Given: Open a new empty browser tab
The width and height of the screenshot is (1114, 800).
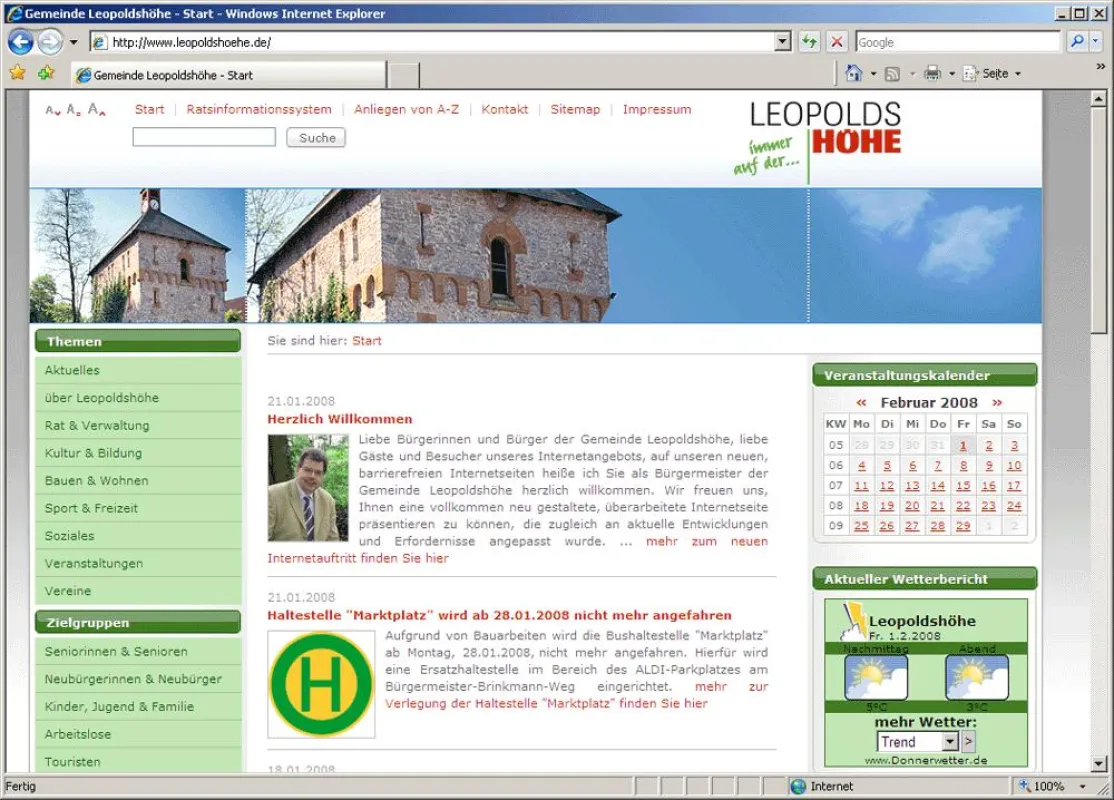Looking at the screenshot, I should (x=404, y=75).
